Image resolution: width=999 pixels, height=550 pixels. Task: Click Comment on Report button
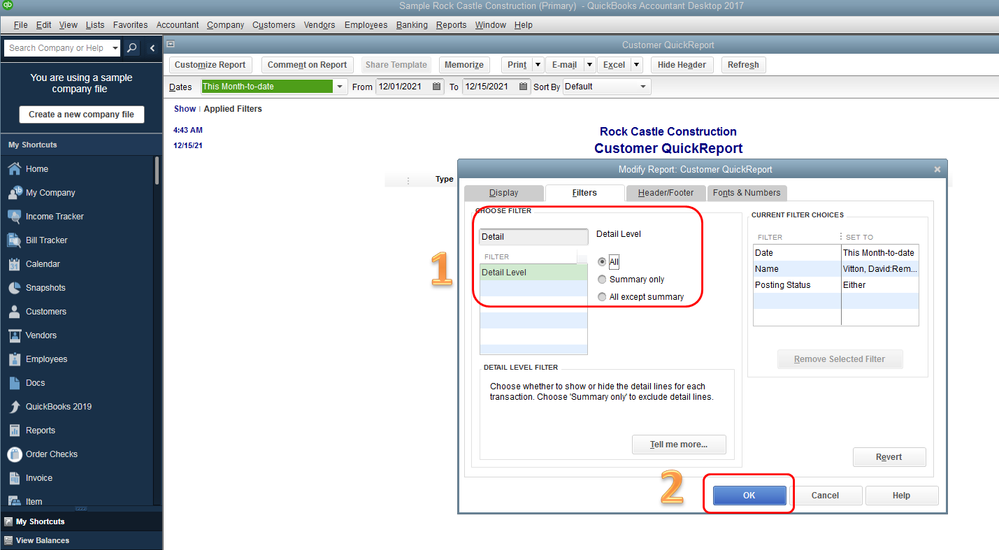(307, 65)
